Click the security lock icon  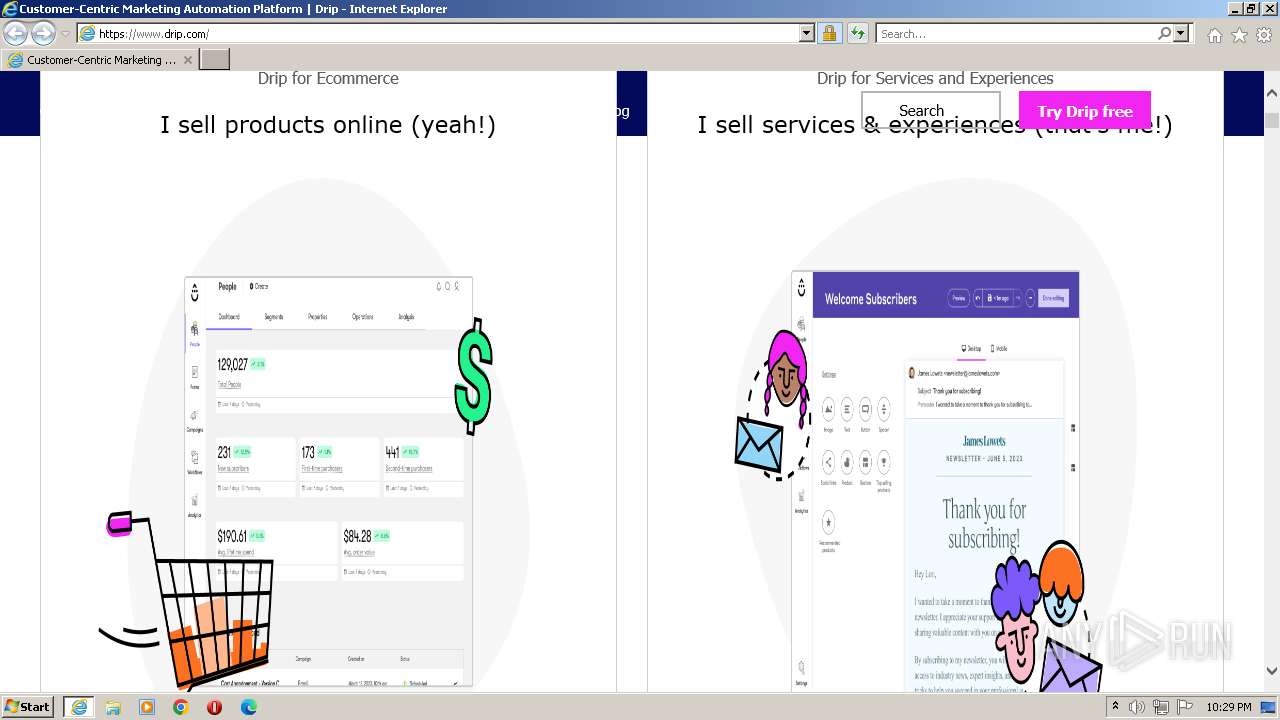point(829,34)
